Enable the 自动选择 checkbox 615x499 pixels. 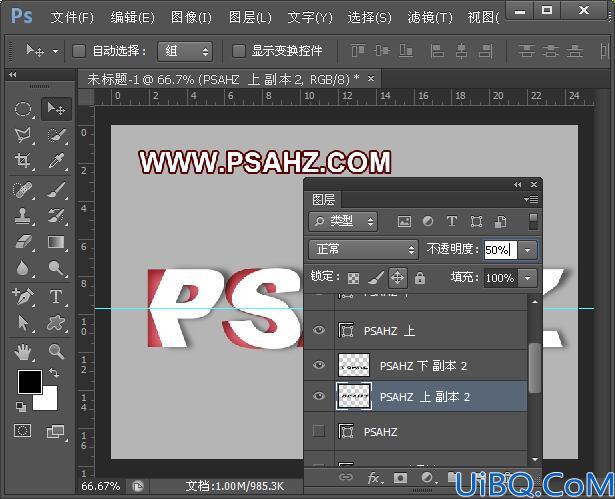[x=79, y=51]
